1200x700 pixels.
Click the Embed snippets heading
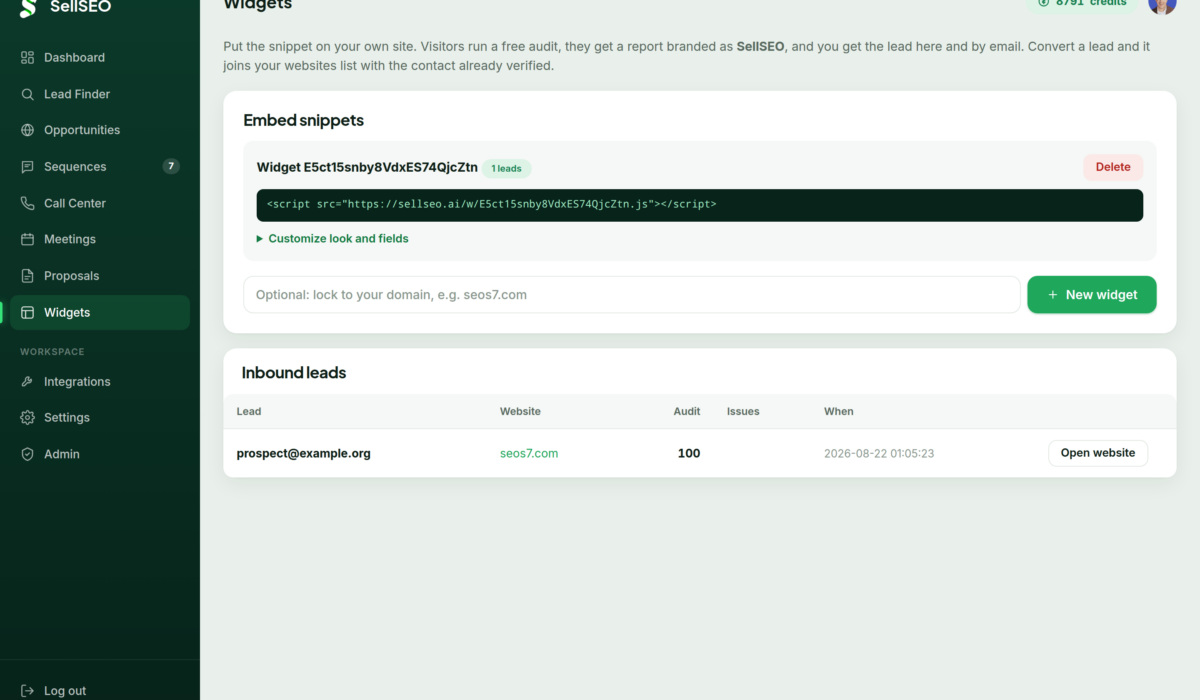(x=304, y=120)
